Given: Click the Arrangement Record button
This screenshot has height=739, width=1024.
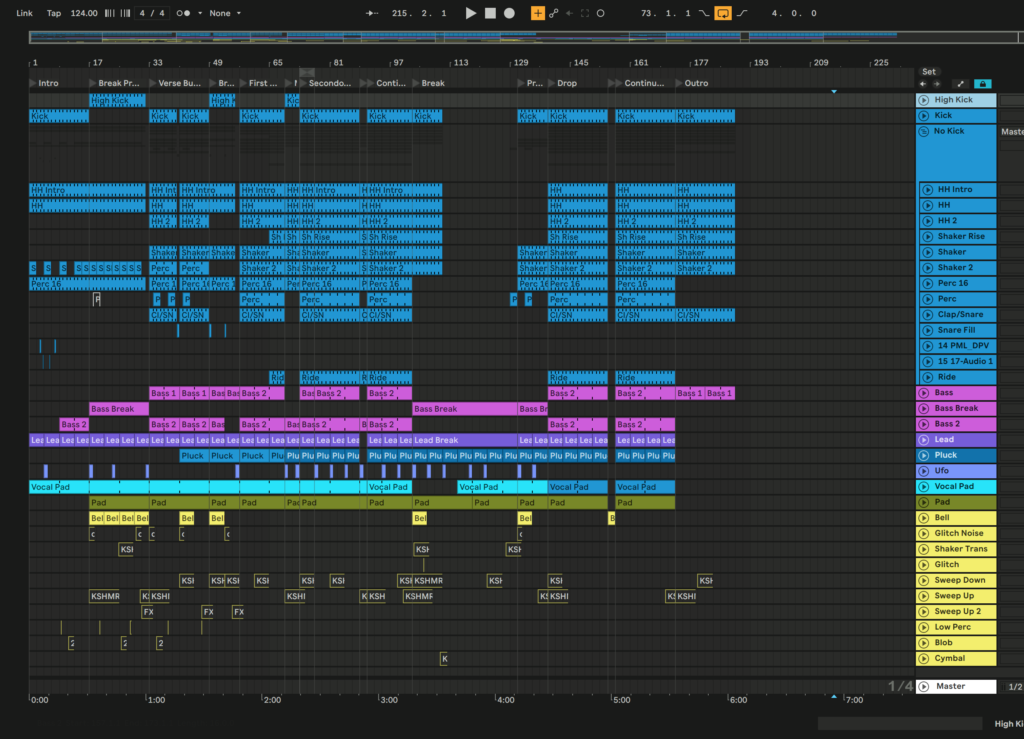Looking at the screenshot, I should pos(509,13).
